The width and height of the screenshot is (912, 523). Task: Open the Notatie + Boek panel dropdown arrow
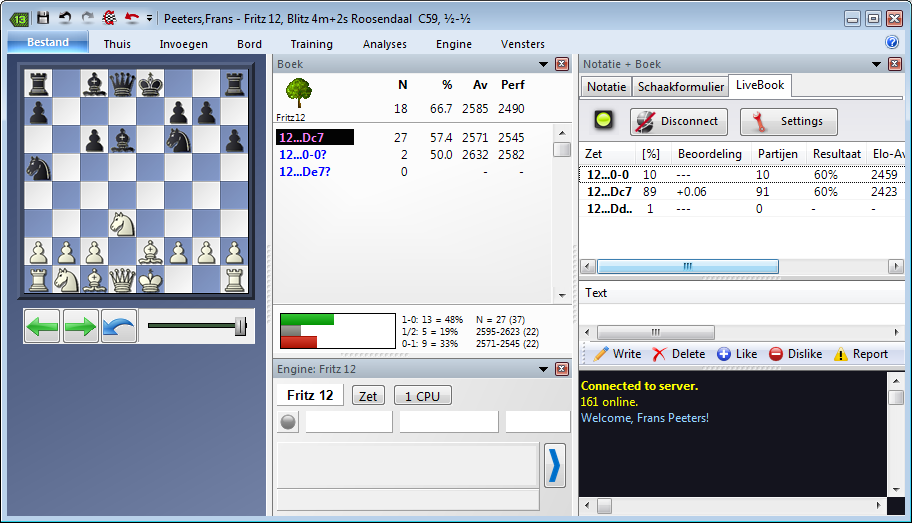pos(877,64)
